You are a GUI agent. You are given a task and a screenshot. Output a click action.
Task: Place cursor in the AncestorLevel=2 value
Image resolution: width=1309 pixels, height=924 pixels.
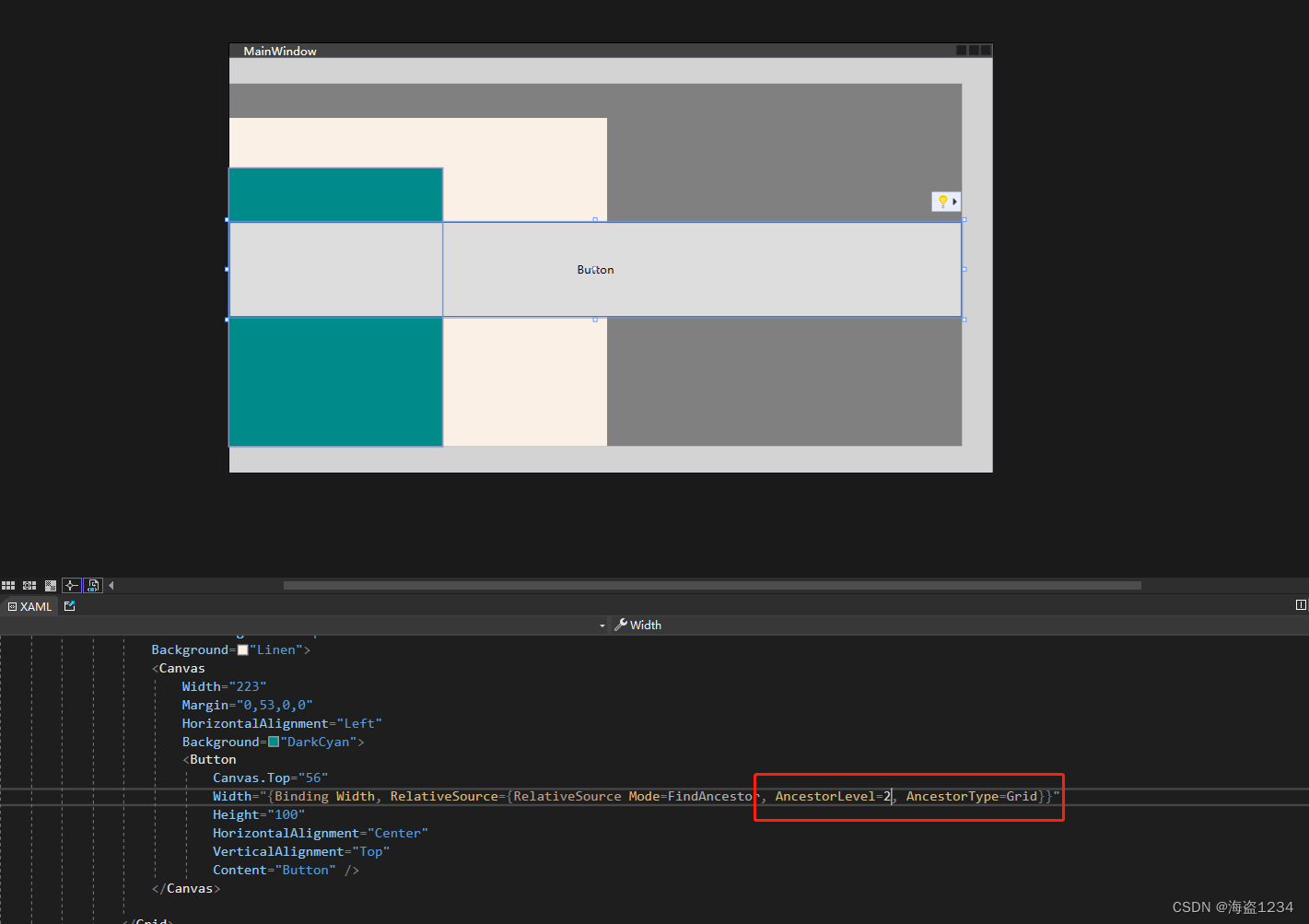[x=886, y=796]
